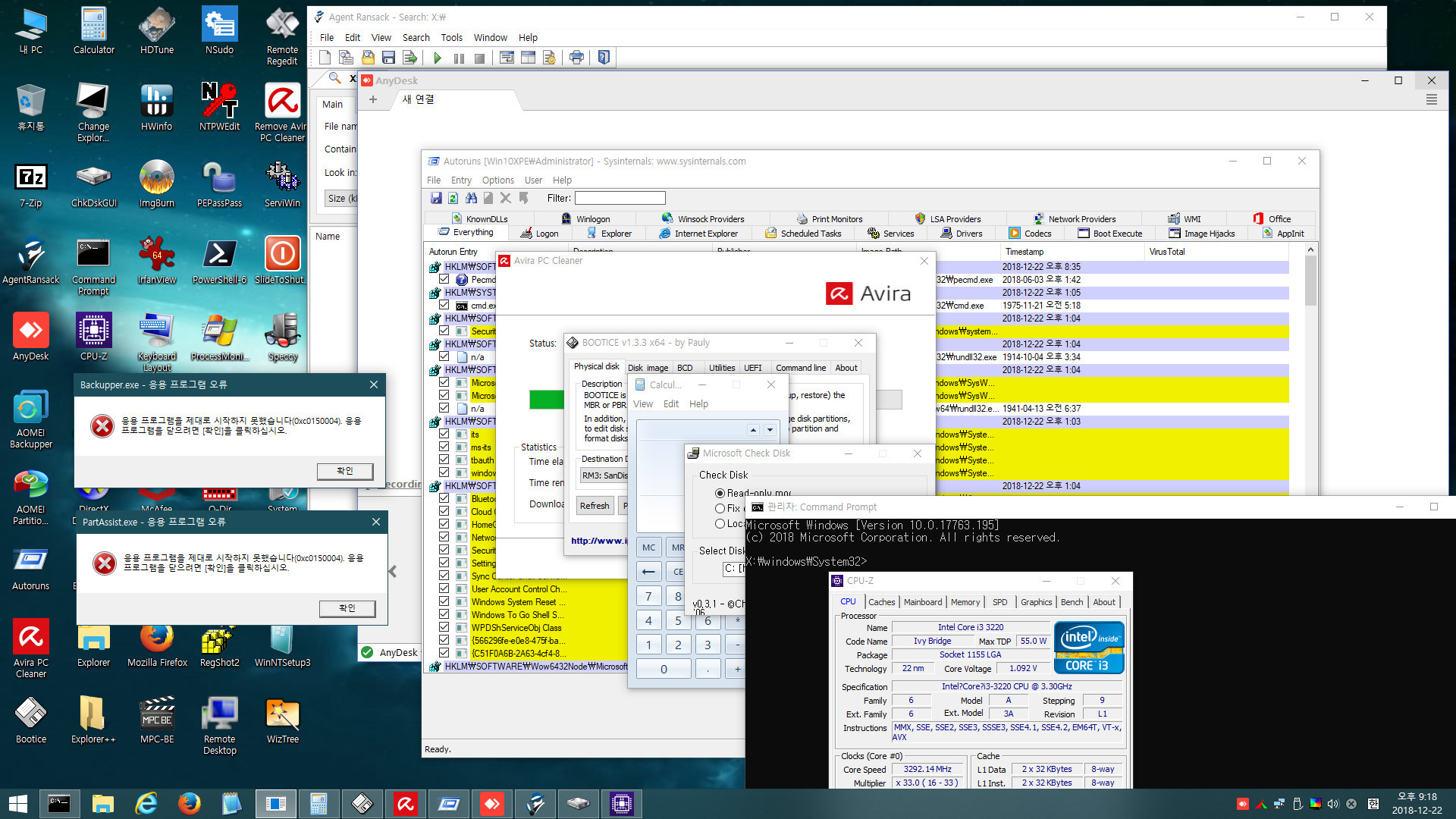
Task: Click the new blank document icon in Agent Ransack
Action: click(325, 58)
